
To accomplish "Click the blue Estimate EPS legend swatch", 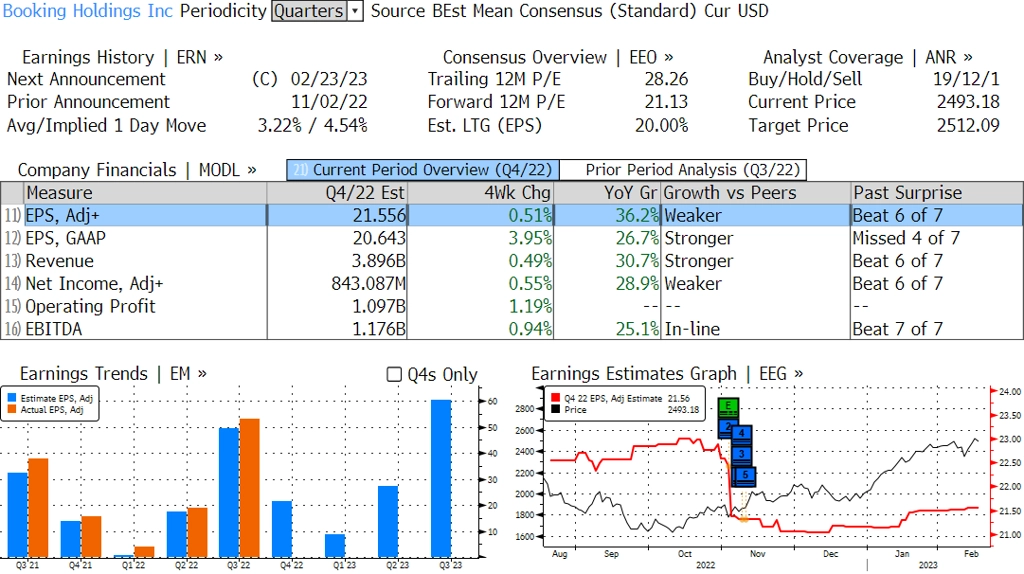I will pyautogui.click(x=12, y=398).
